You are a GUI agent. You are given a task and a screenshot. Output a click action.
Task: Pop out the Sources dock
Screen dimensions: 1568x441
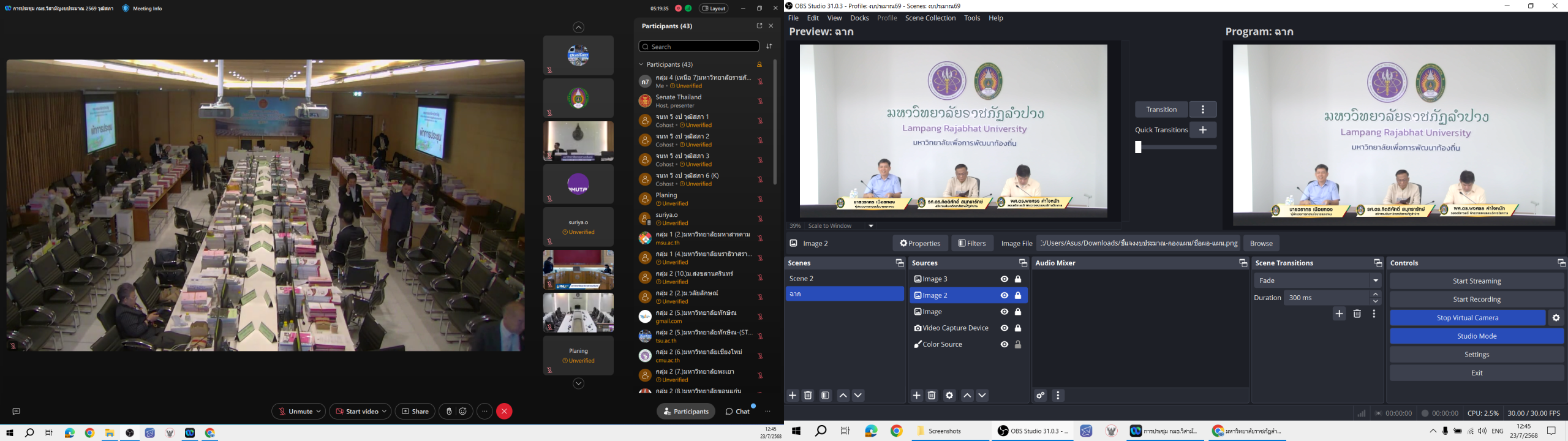1023,263
